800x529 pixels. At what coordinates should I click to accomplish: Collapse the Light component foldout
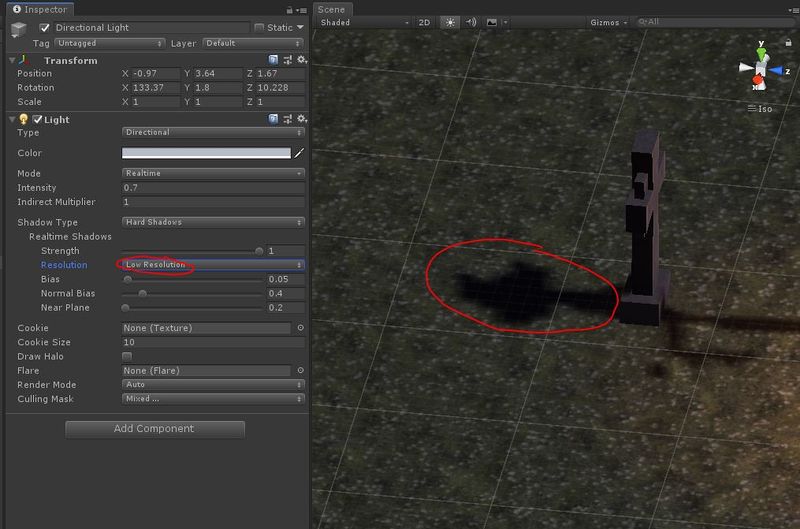(12, 119)
